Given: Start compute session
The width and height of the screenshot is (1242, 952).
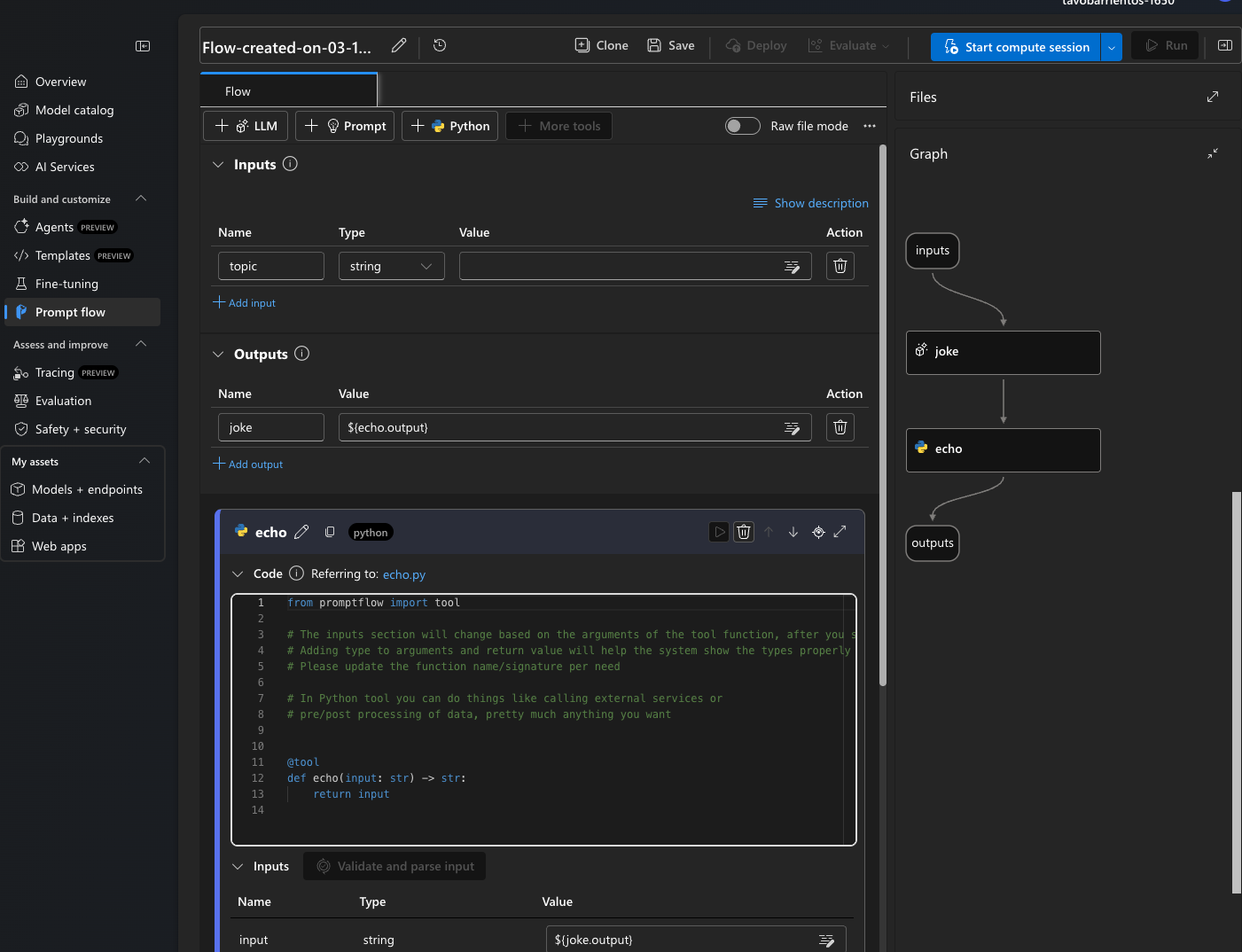Looking at the screenshot, I should [1016, 47].
